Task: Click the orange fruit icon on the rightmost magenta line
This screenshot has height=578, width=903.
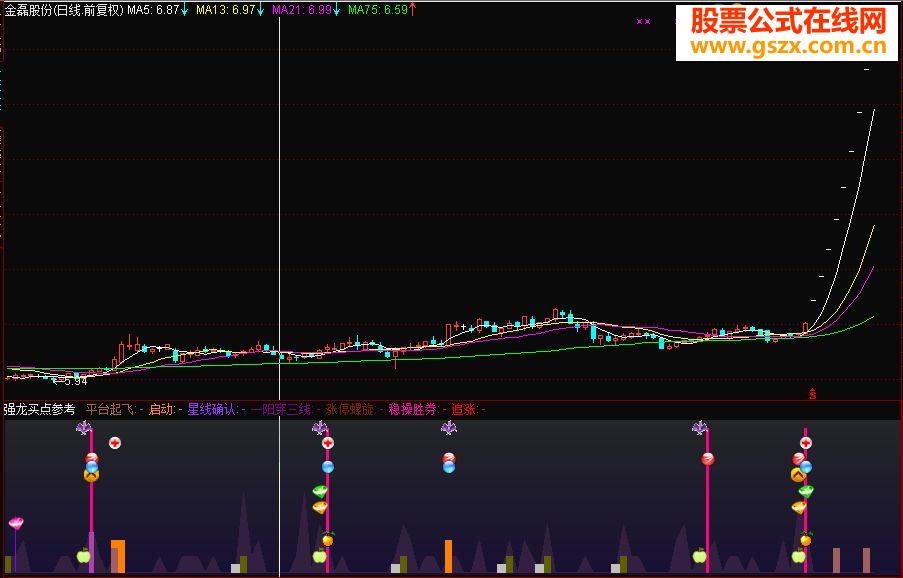Action: coord(806,539)
